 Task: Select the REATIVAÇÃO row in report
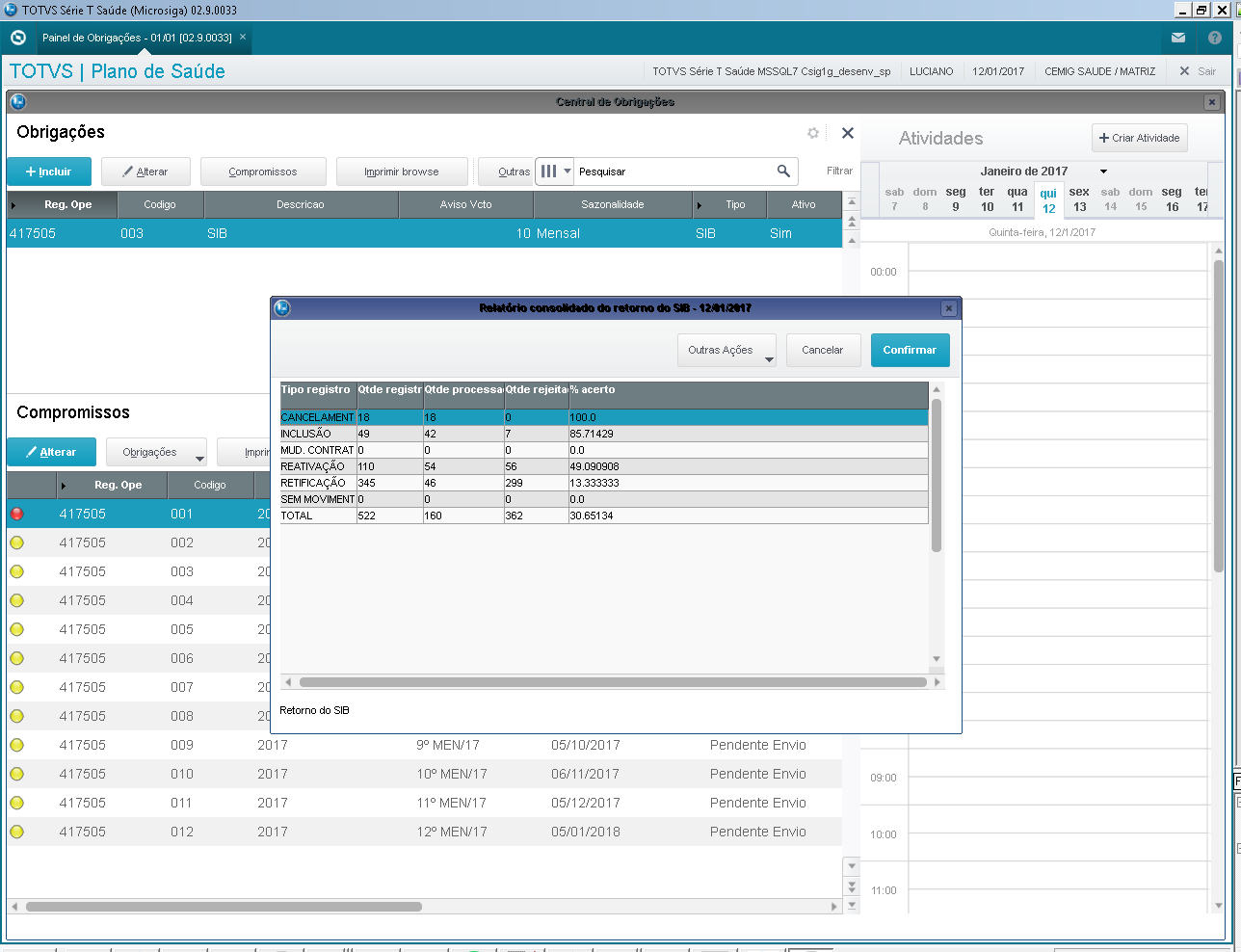[604, 466]
